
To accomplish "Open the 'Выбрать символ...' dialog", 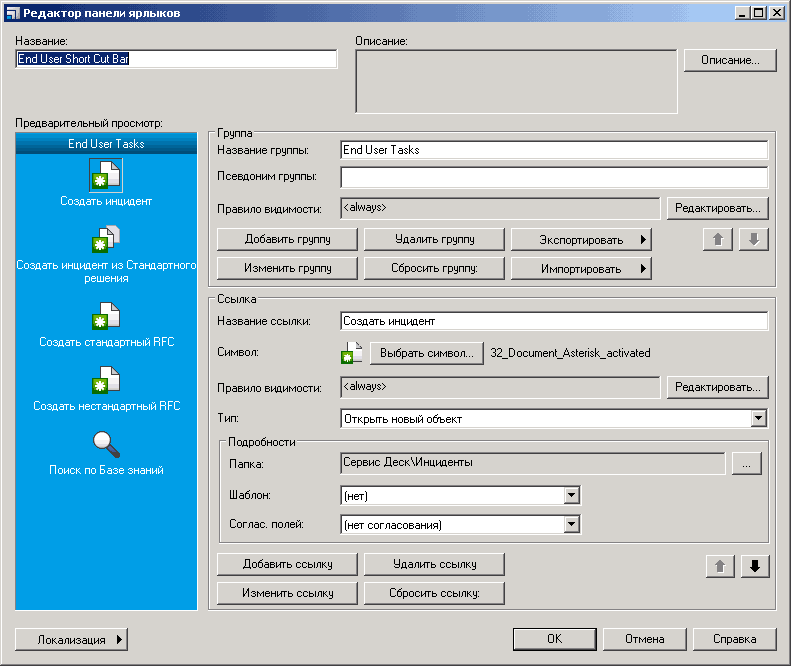I will click(427, 353).
